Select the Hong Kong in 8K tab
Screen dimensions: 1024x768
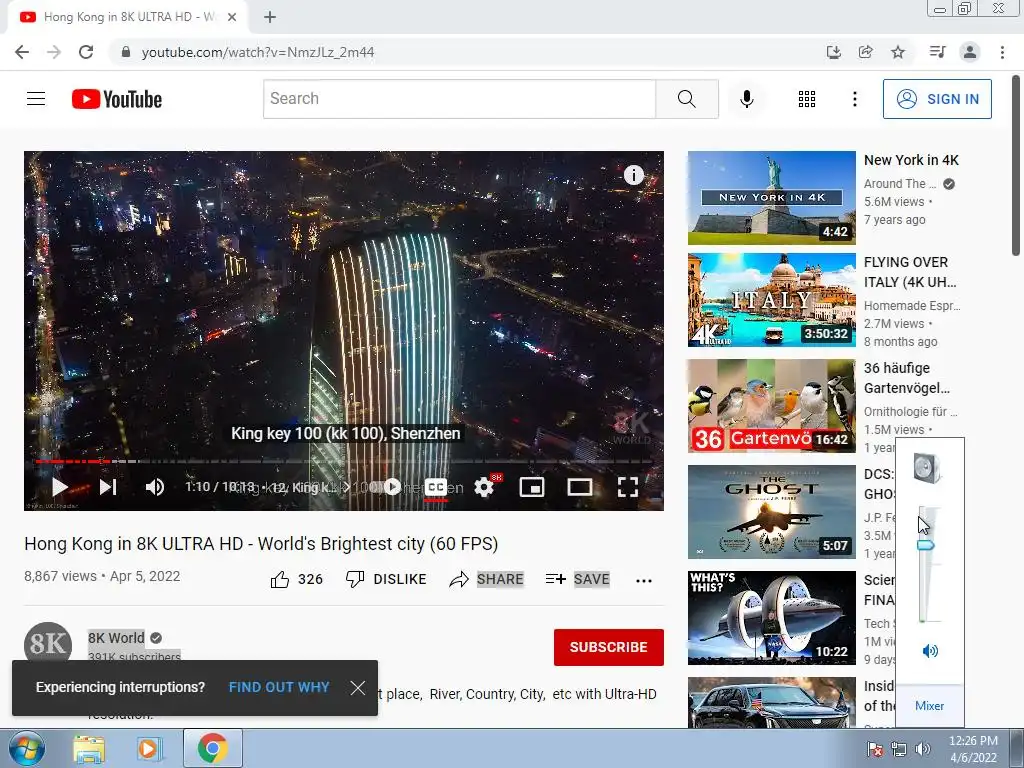(128, 17)
